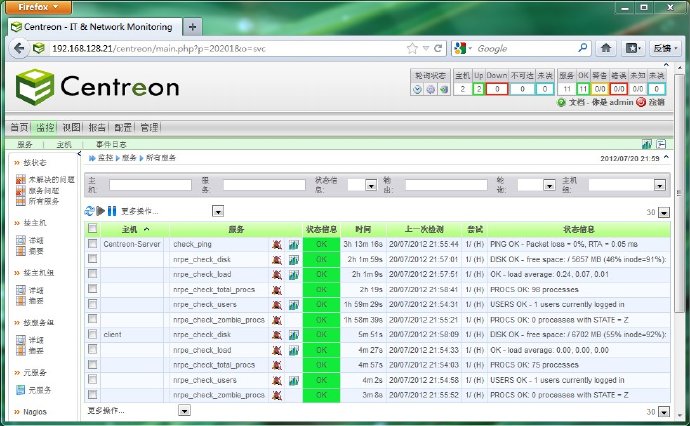This screenshot has width=690, height=426.
Task: Switch to the 主机 submenu tab
Action: 64,144
